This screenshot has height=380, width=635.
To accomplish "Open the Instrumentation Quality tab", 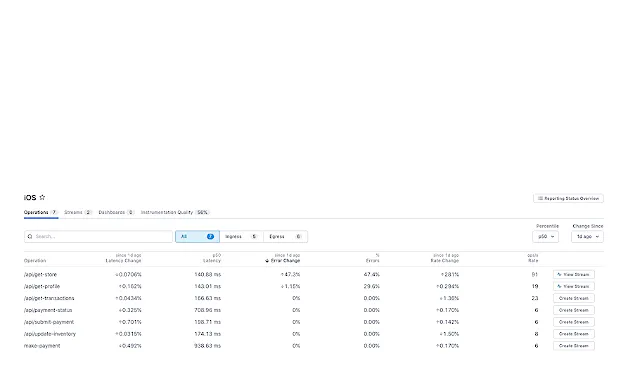I will (x=175, y=212).
